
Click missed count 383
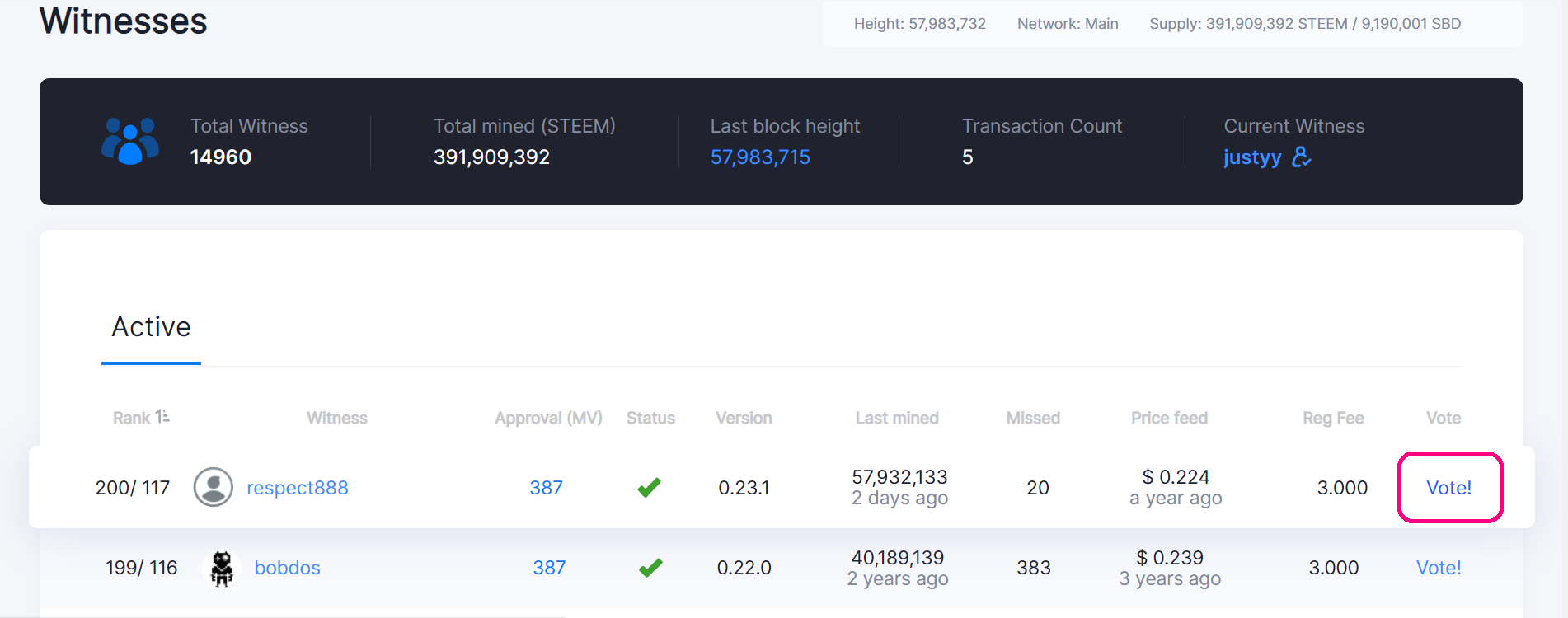(1034, 568)
